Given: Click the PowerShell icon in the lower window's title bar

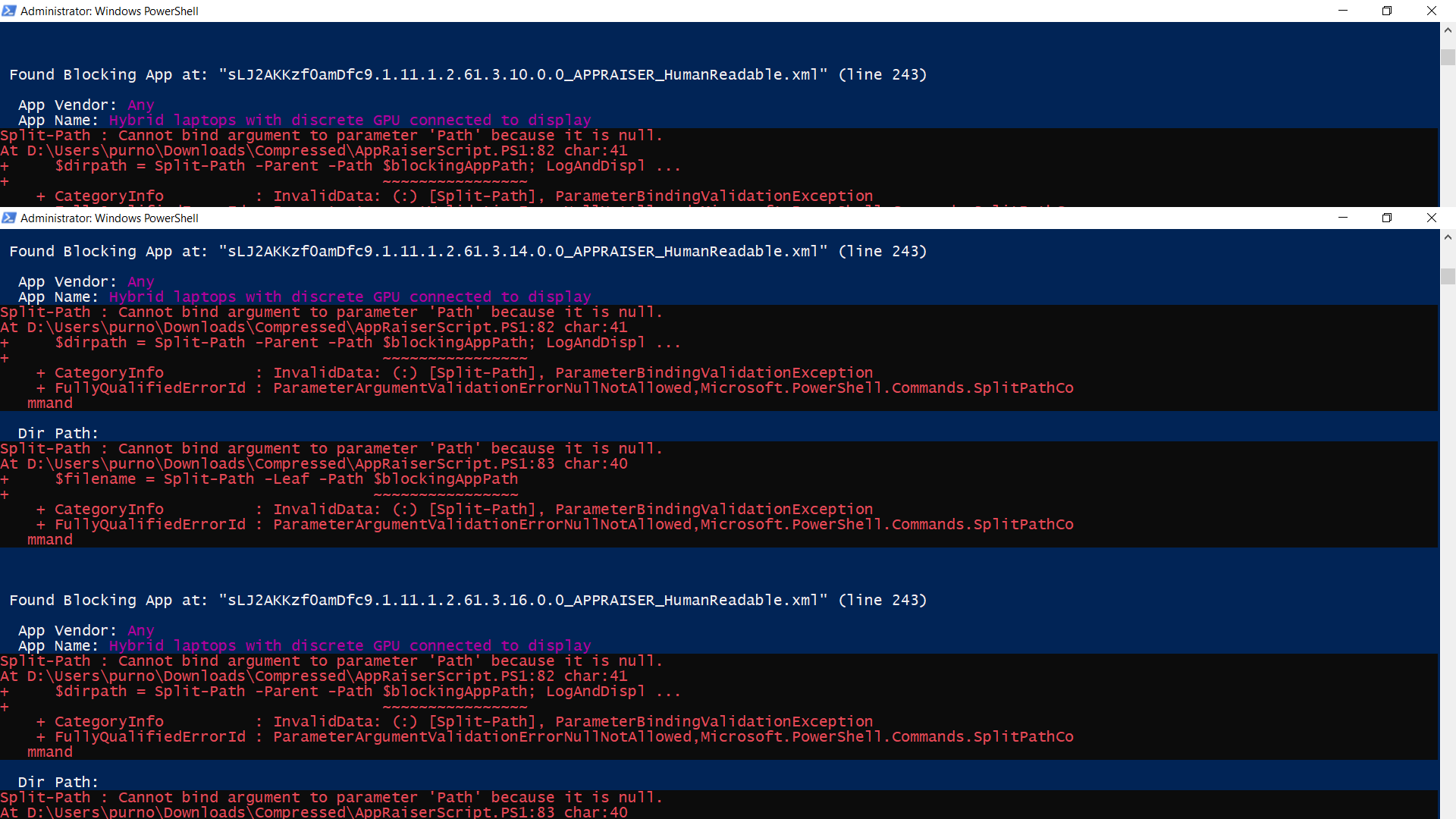Looking at the screenshot, I should pyautogui.click(x=9, y=218).
